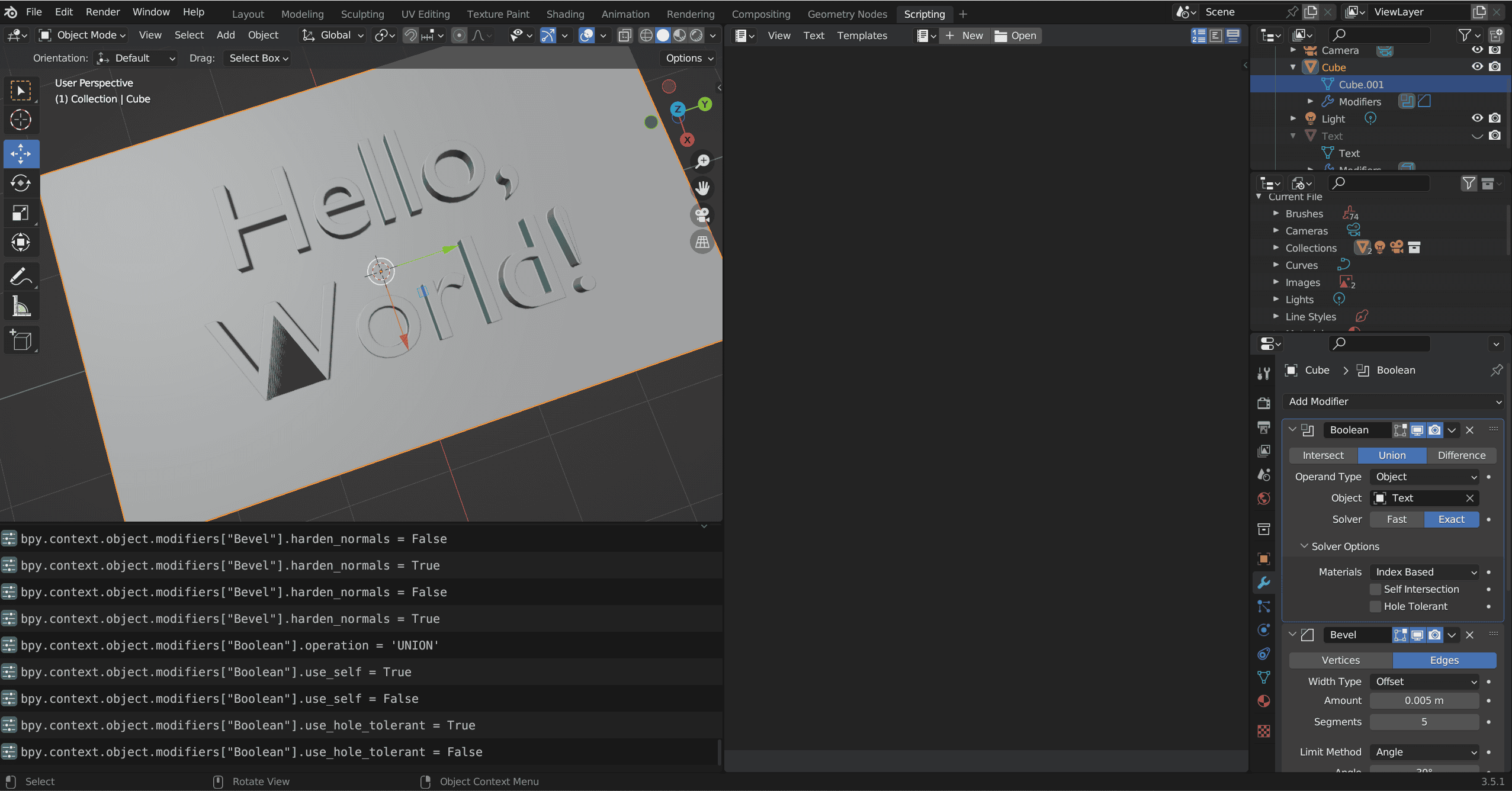Activate the Rotate tool
Screen dimensions: 1512x791
(21, 184)
